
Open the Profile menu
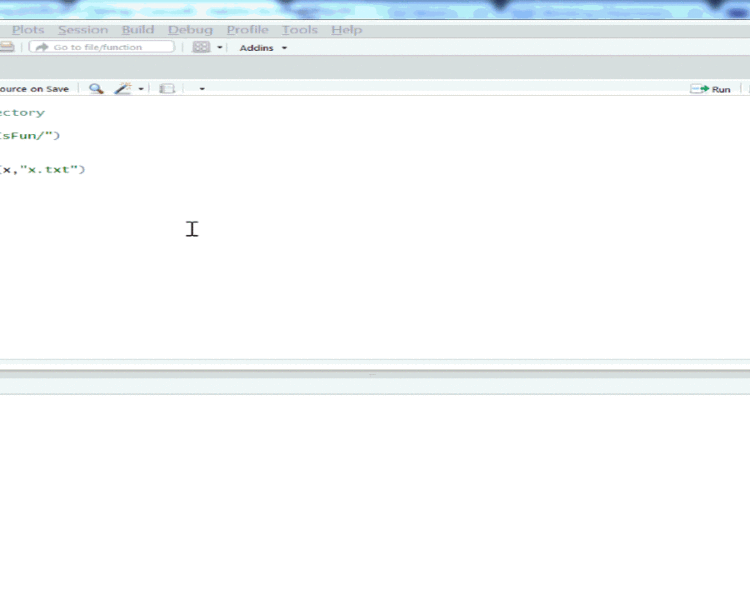tap(247, 30)
